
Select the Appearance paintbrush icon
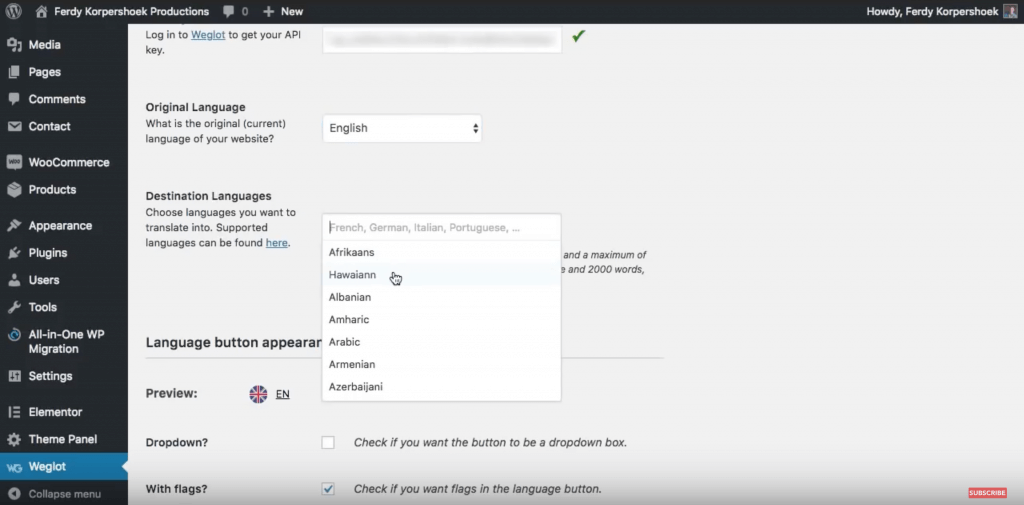point(14,226)
